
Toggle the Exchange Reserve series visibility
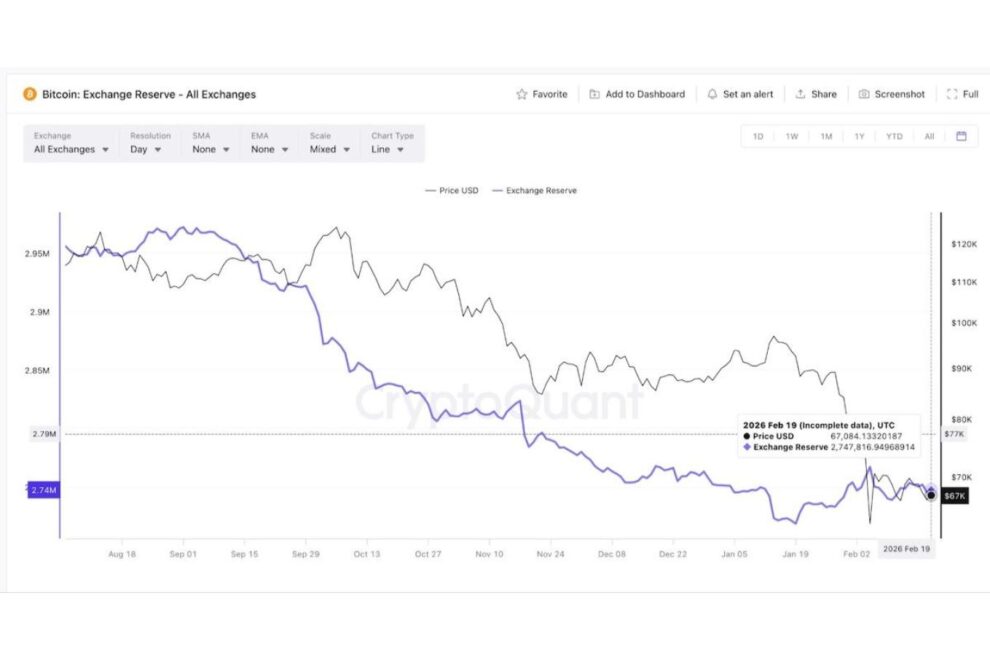click(x=537, y=190)
